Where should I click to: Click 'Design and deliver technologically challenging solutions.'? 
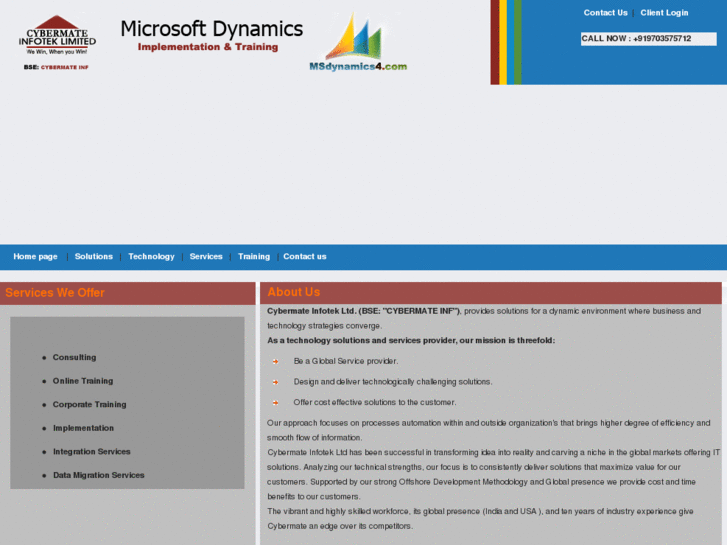393,382
